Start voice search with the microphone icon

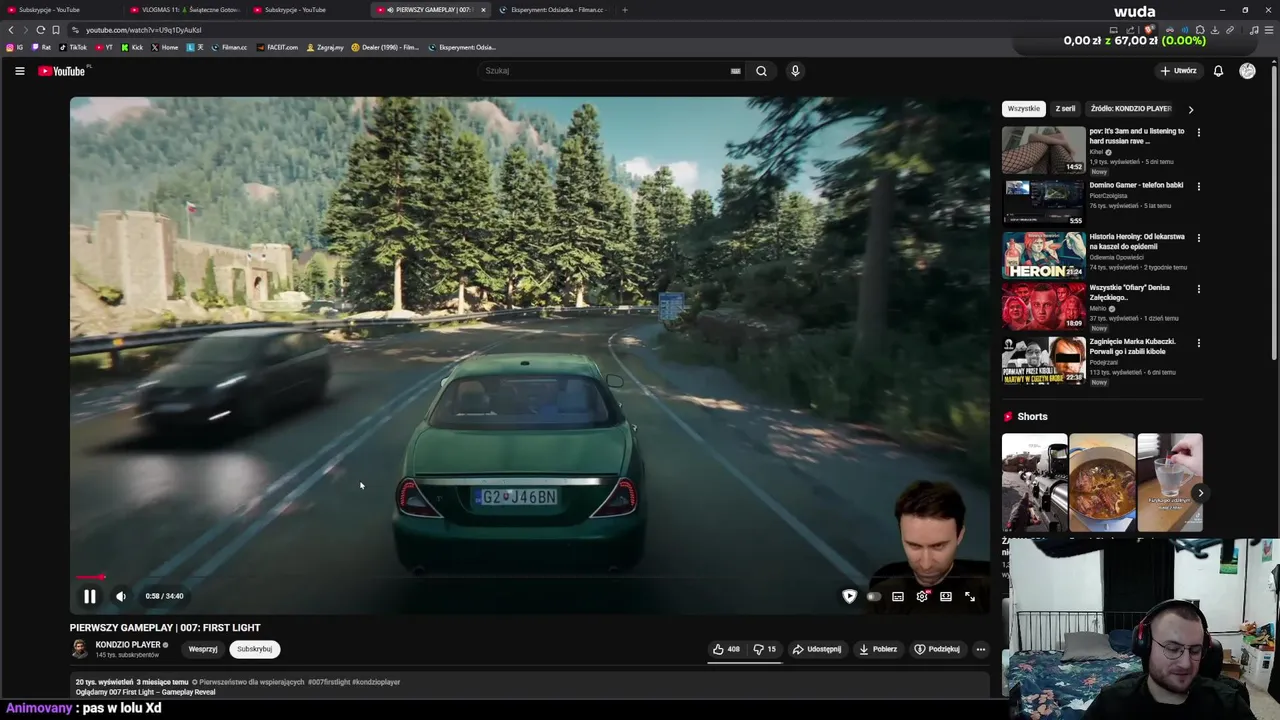coord(795,71)
